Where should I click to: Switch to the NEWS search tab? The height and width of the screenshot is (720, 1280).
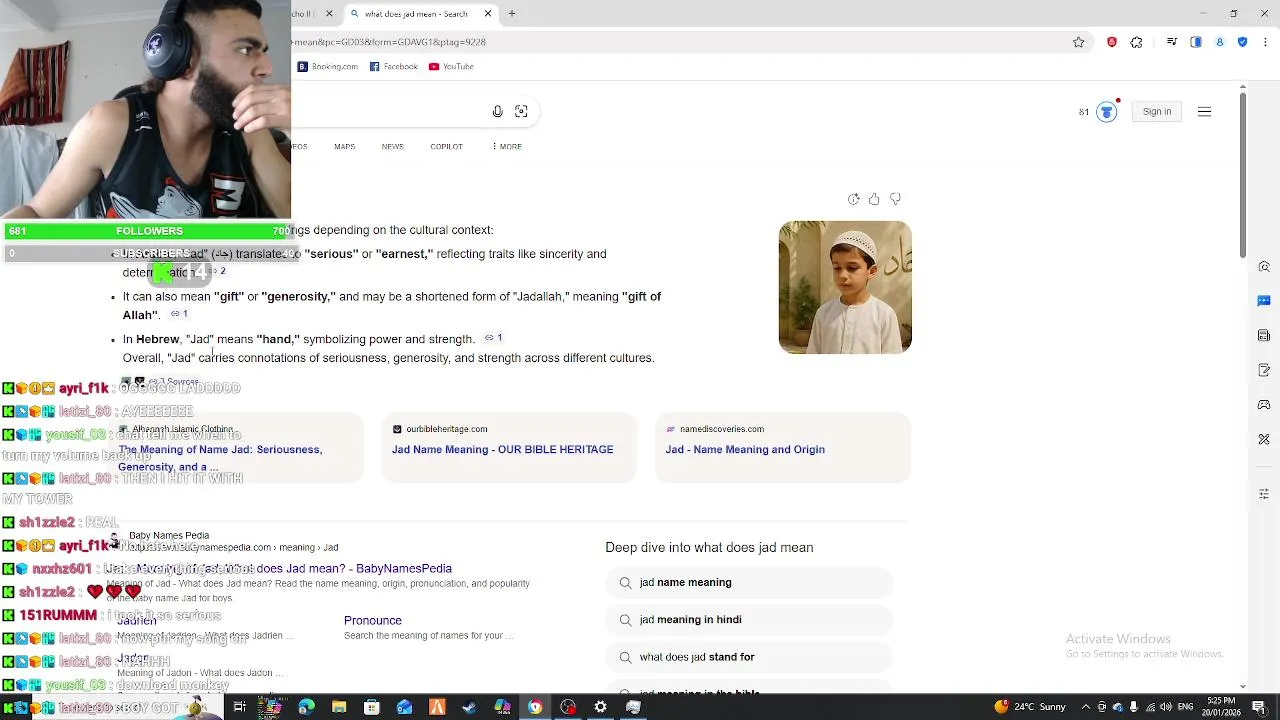pos(392,146)
